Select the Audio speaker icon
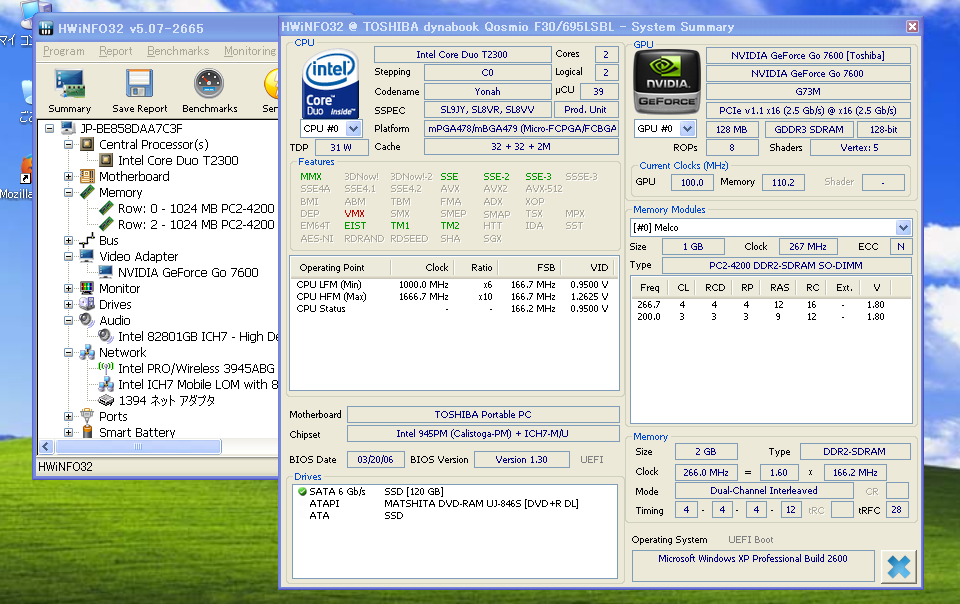This screenshot has height=604, width=960. click(87, 320)
